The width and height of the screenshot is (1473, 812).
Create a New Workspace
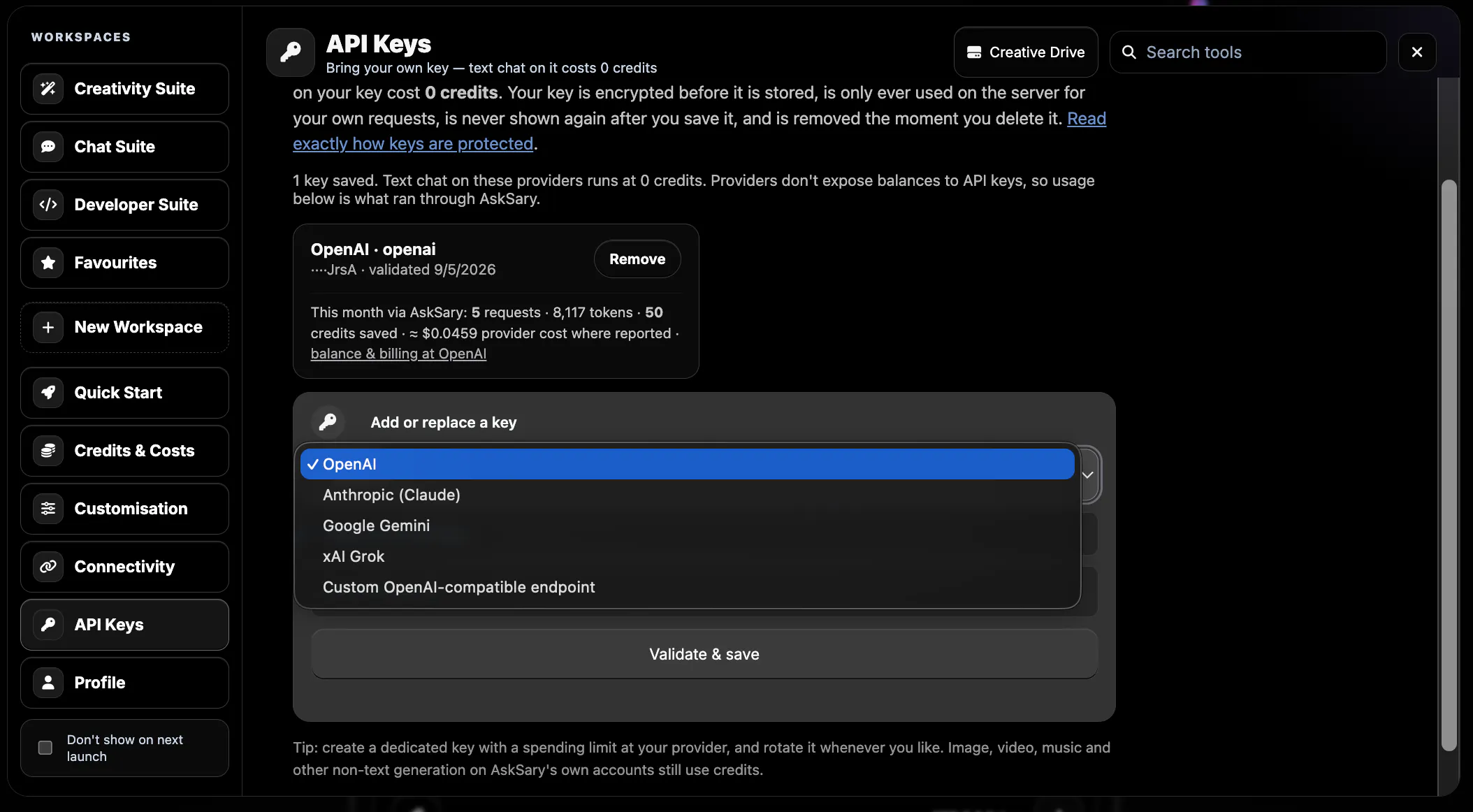pos(124,327)
